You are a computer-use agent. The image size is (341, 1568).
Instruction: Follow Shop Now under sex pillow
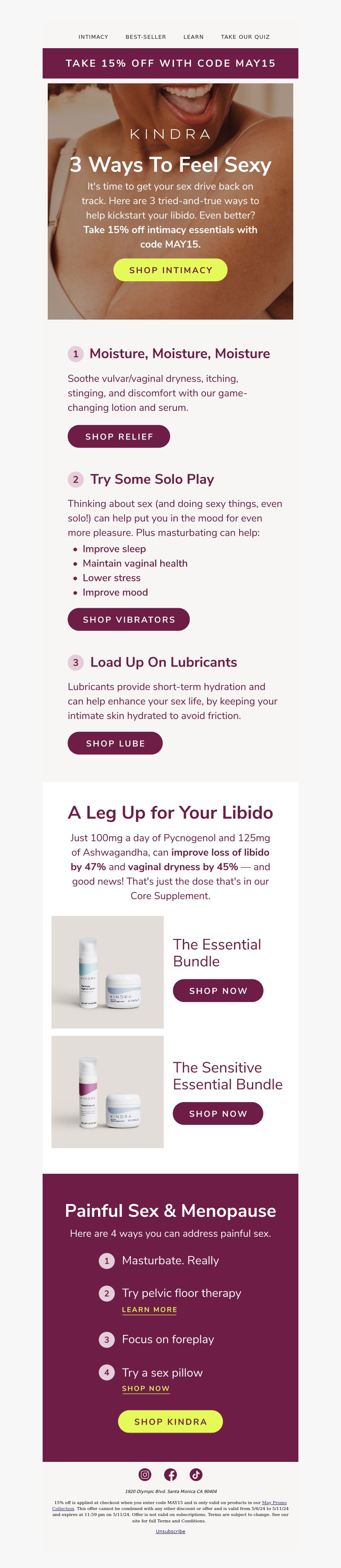pos(145,1389)
